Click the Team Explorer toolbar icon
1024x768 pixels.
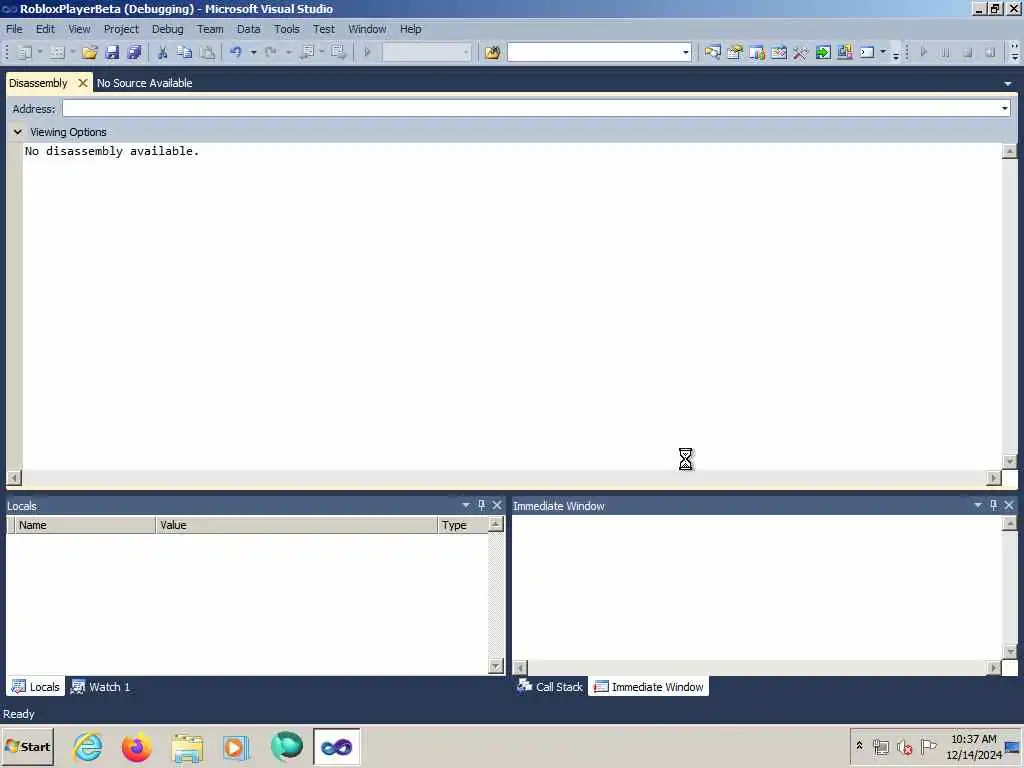coord(757,52)
